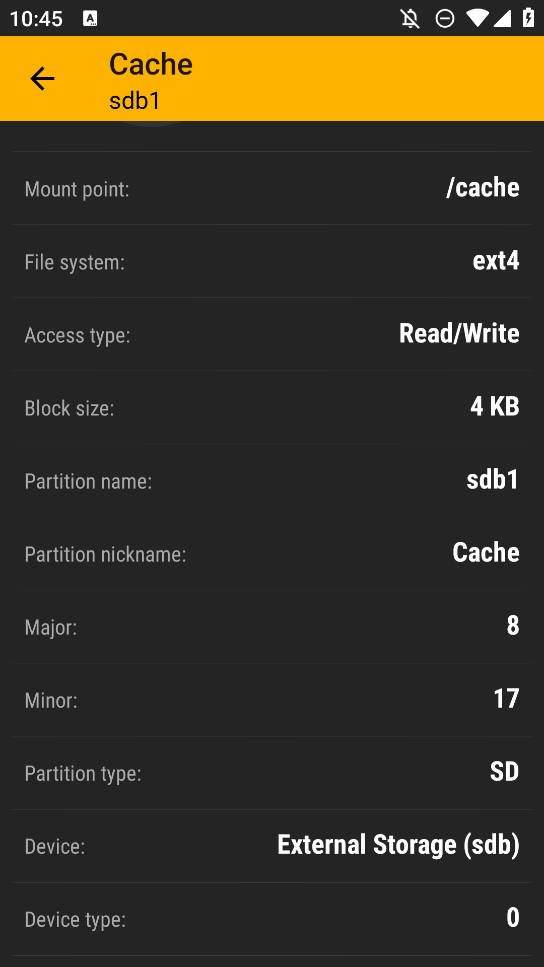
Task: Tap the Block size 4 KB row
Action: 272,407
